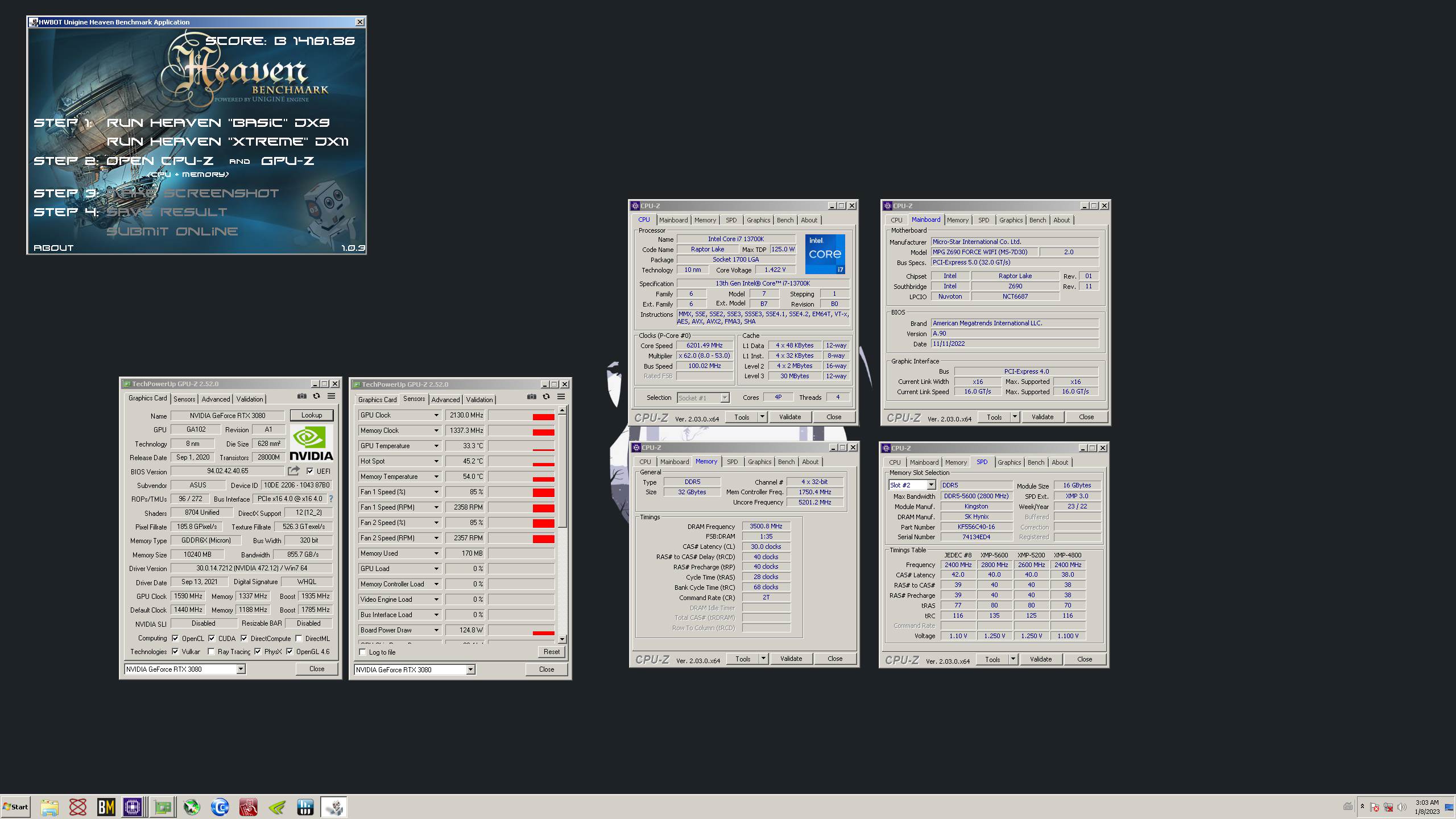This screenshot has width=1456, height=819.
Task: Toggle the DirectCompute checkbox
Action: tap(244, 638)
